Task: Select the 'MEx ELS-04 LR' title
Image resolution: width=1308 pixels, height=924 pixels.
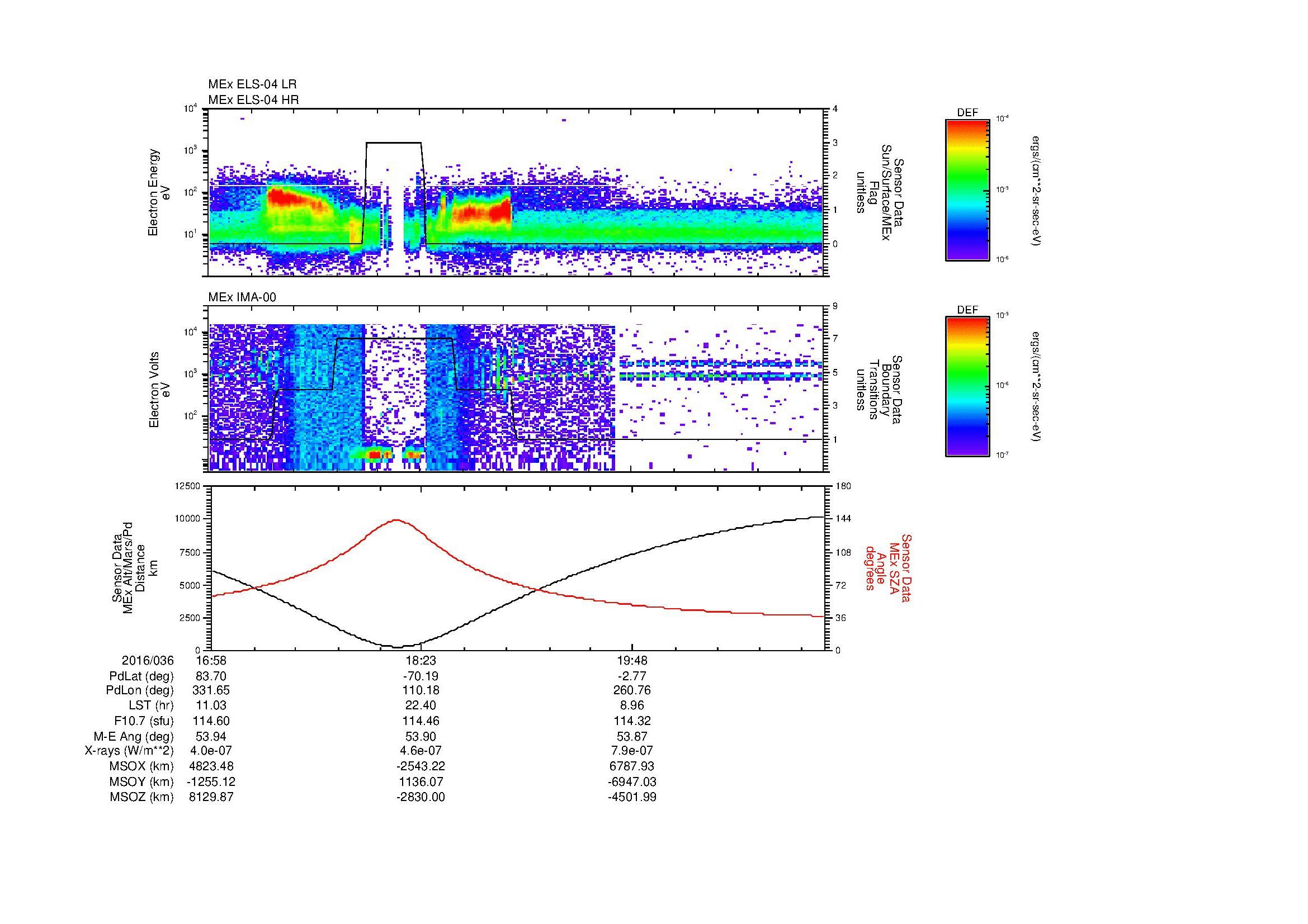Action: point(252,84)
